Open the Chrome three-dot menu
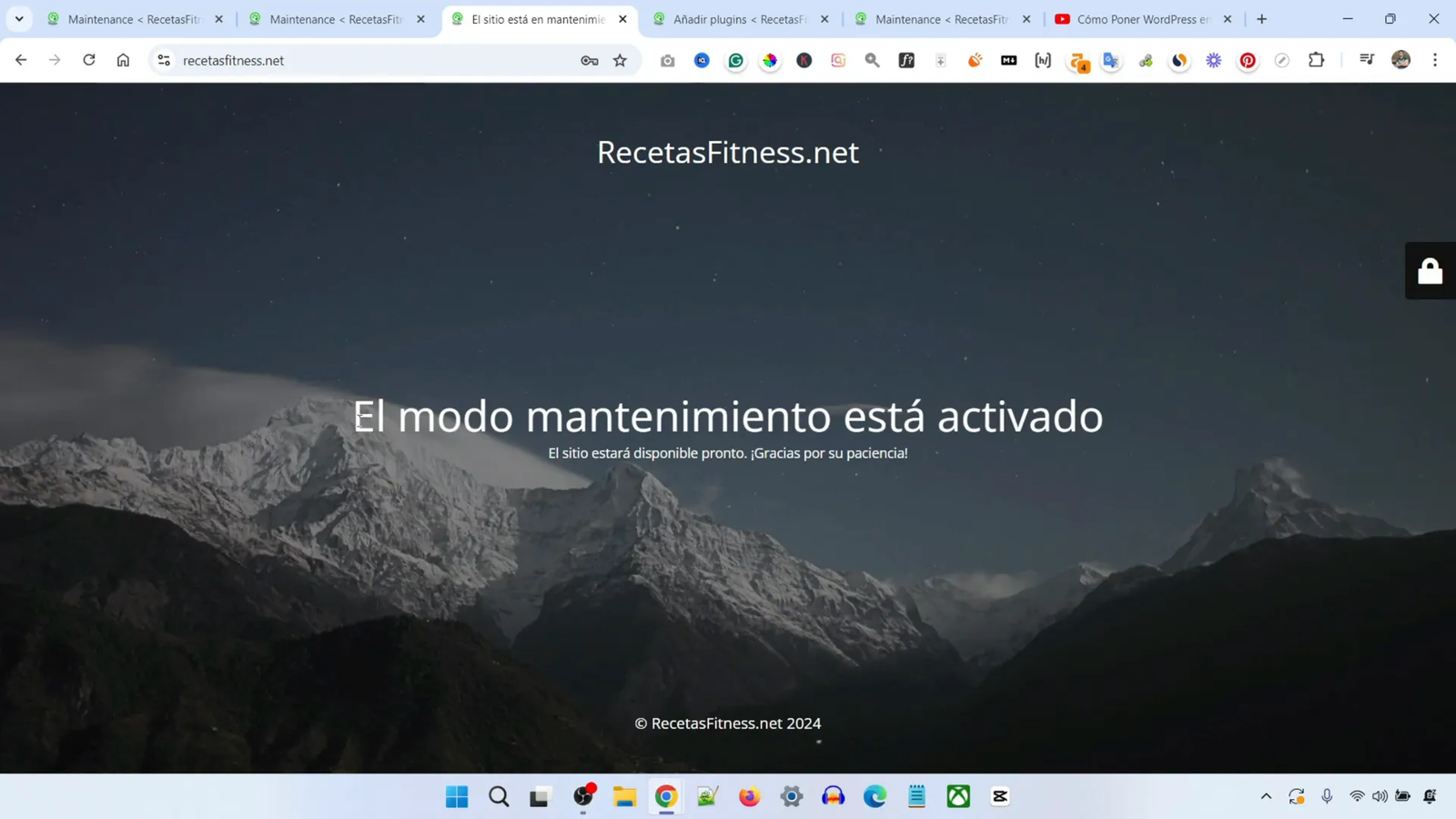Image resolution: width=1456 pixels, height=819 pixels. pos(1435,60)
